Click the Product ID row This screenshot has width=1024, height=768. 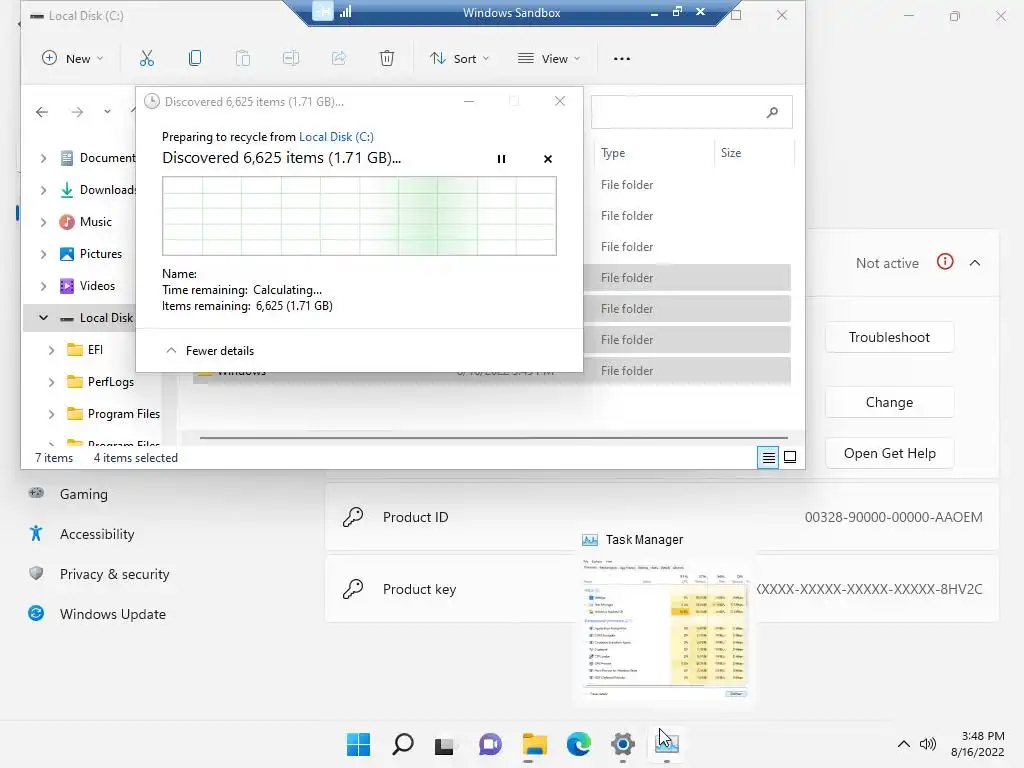[x=662, y=517]
